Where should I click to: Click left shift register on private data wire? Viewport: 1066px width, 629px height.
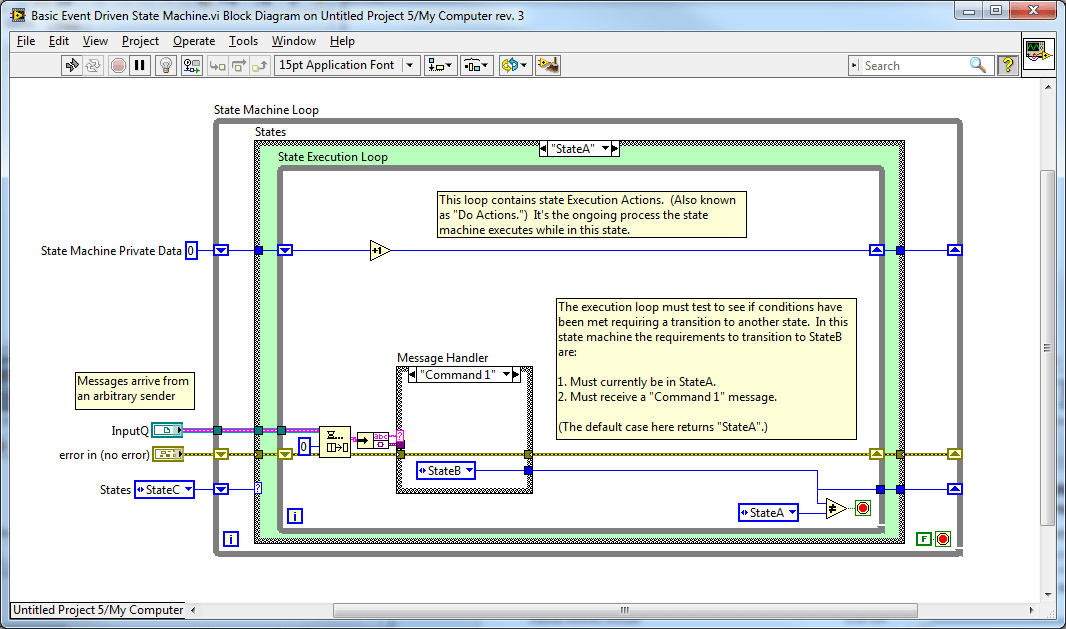(x=221, y=250)
